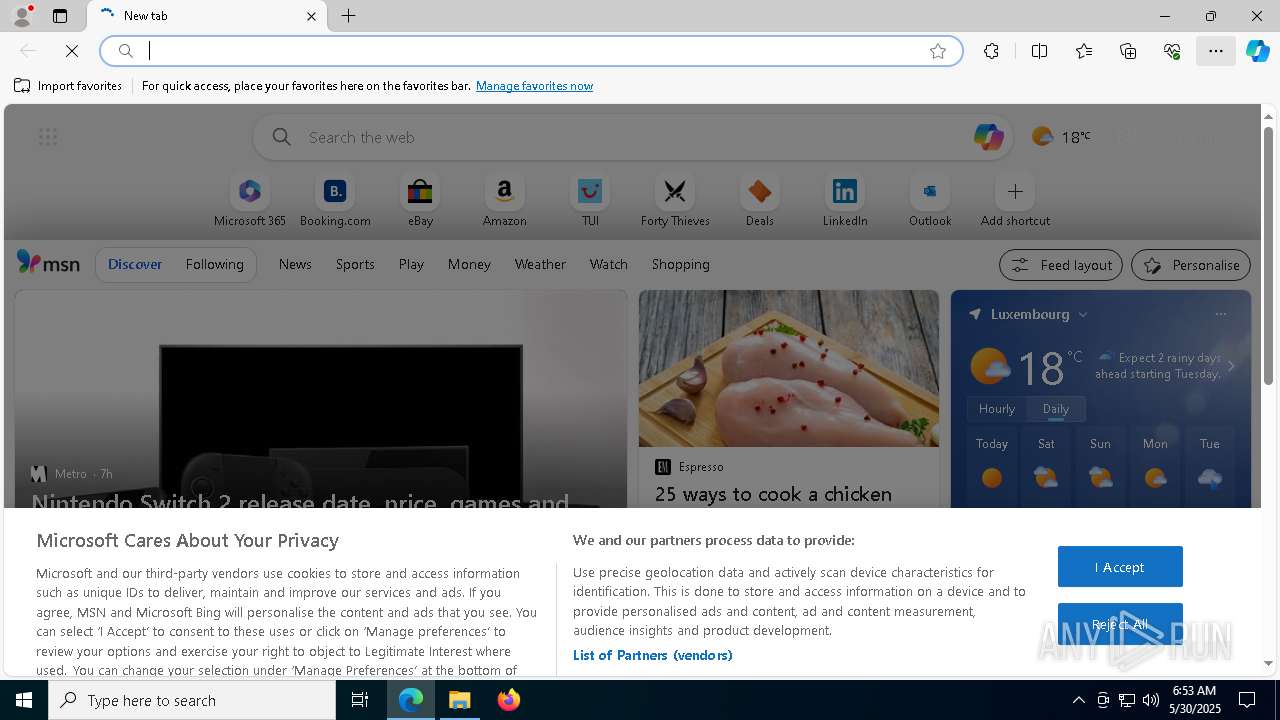Open TUI shortcut
Screen dimensions: 1280x720
click(590, 201)
